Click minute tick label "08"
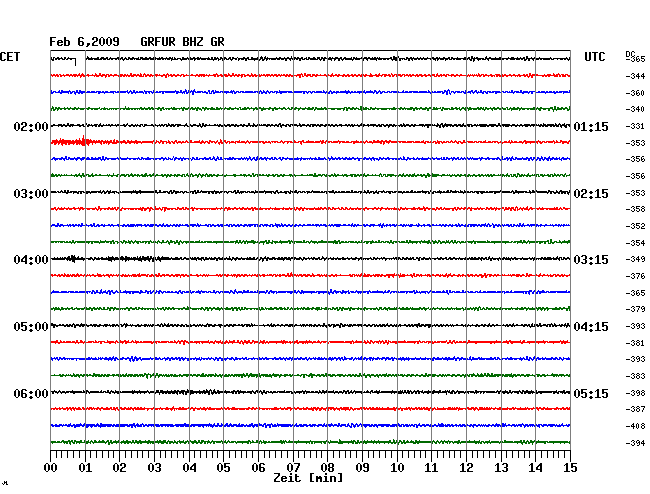Viewport: 650px width, 494px height. tap(327, 468)
